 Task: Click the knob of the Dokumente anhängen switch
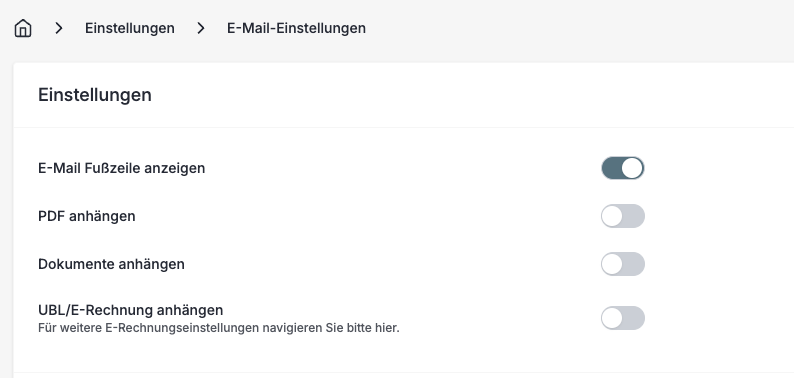pos(612,264)
